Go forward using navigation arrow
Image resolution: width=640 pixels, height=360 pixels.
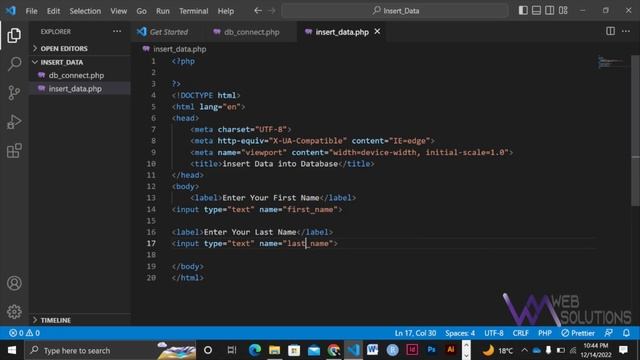tap(272, 11)
